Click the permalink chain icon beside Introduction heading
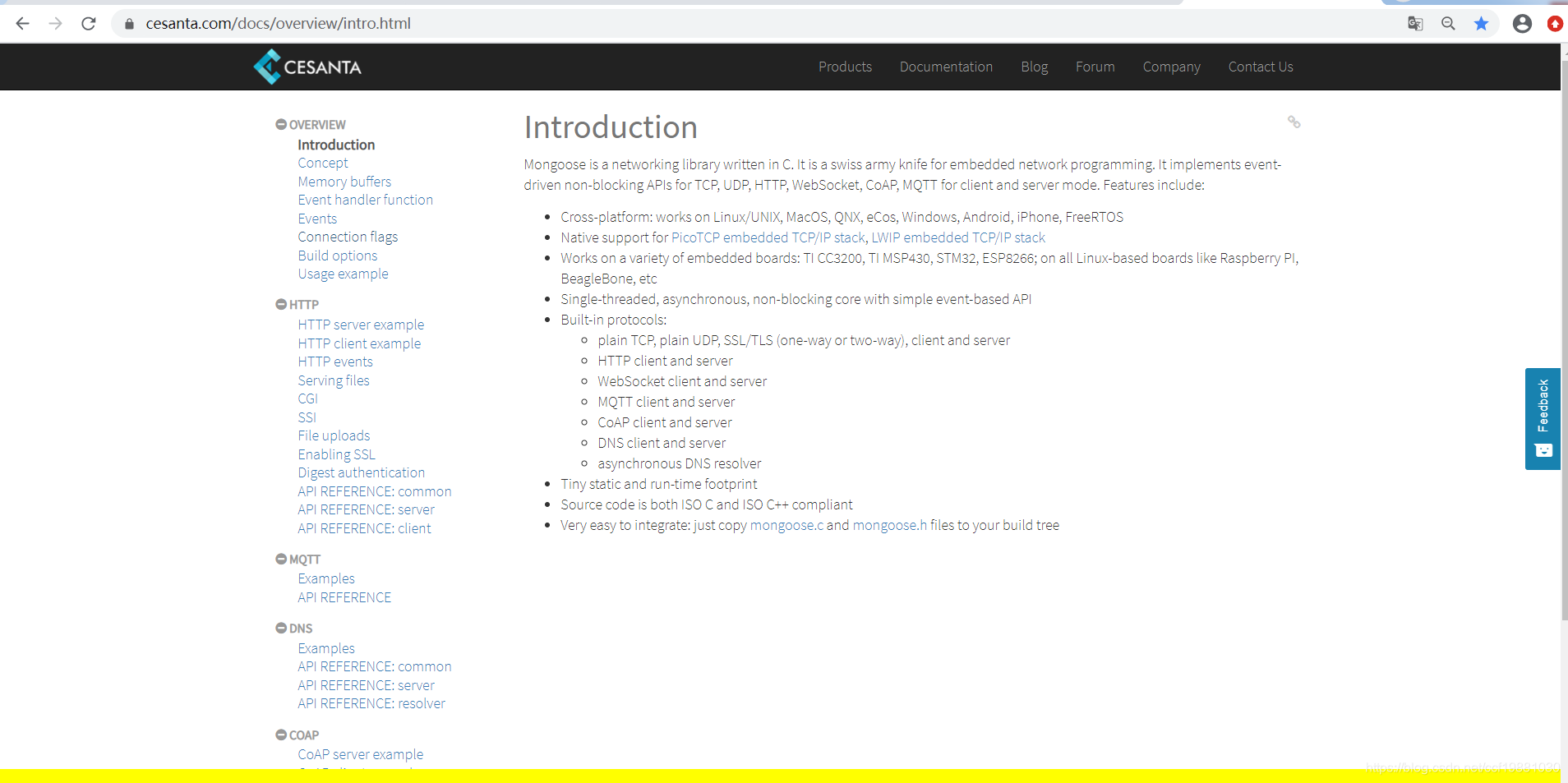This screenshot has width=1568, height=783. [x=1294, y=122]
